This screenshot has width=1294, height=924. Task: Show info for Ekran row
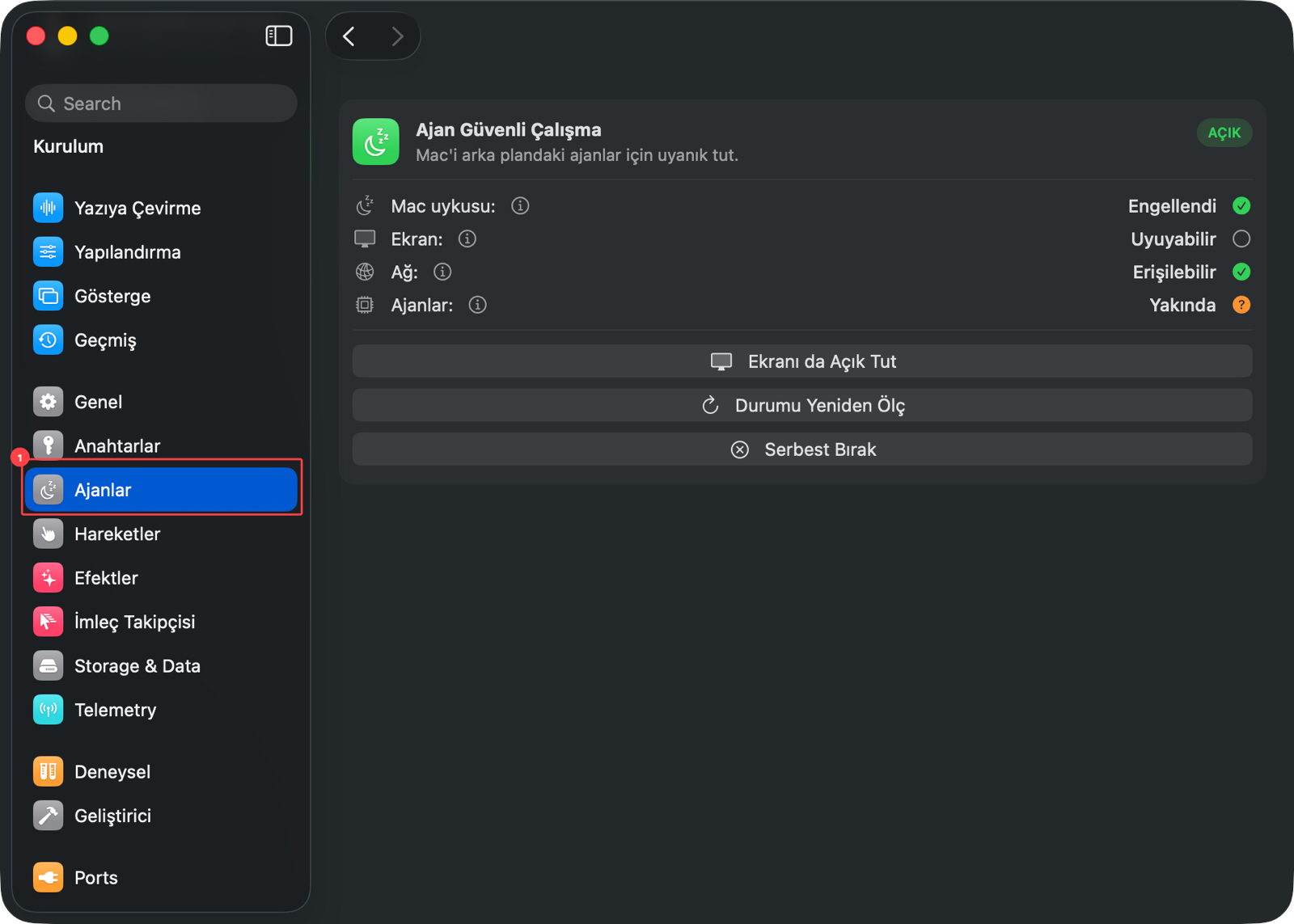[467, 239]
